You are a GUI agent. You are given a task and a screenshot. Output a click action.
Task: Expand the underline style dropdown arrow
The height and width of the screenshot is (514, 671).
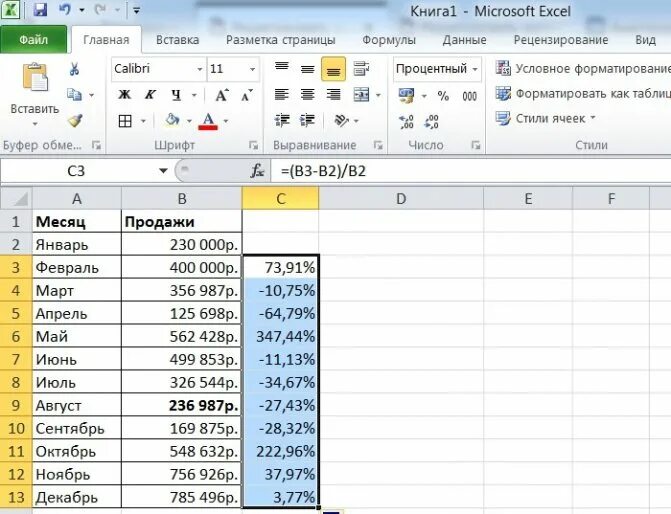[x=194, y=95]
